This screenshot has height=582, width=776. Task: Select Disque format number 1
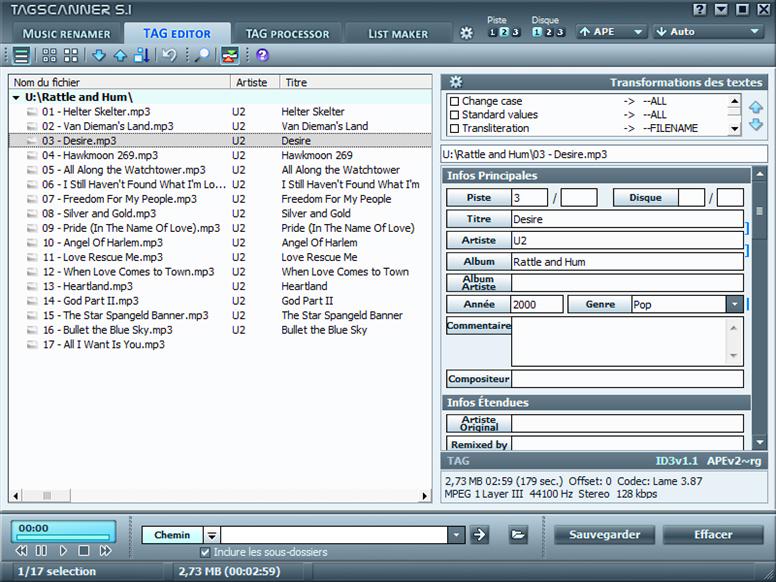[537, 32]
